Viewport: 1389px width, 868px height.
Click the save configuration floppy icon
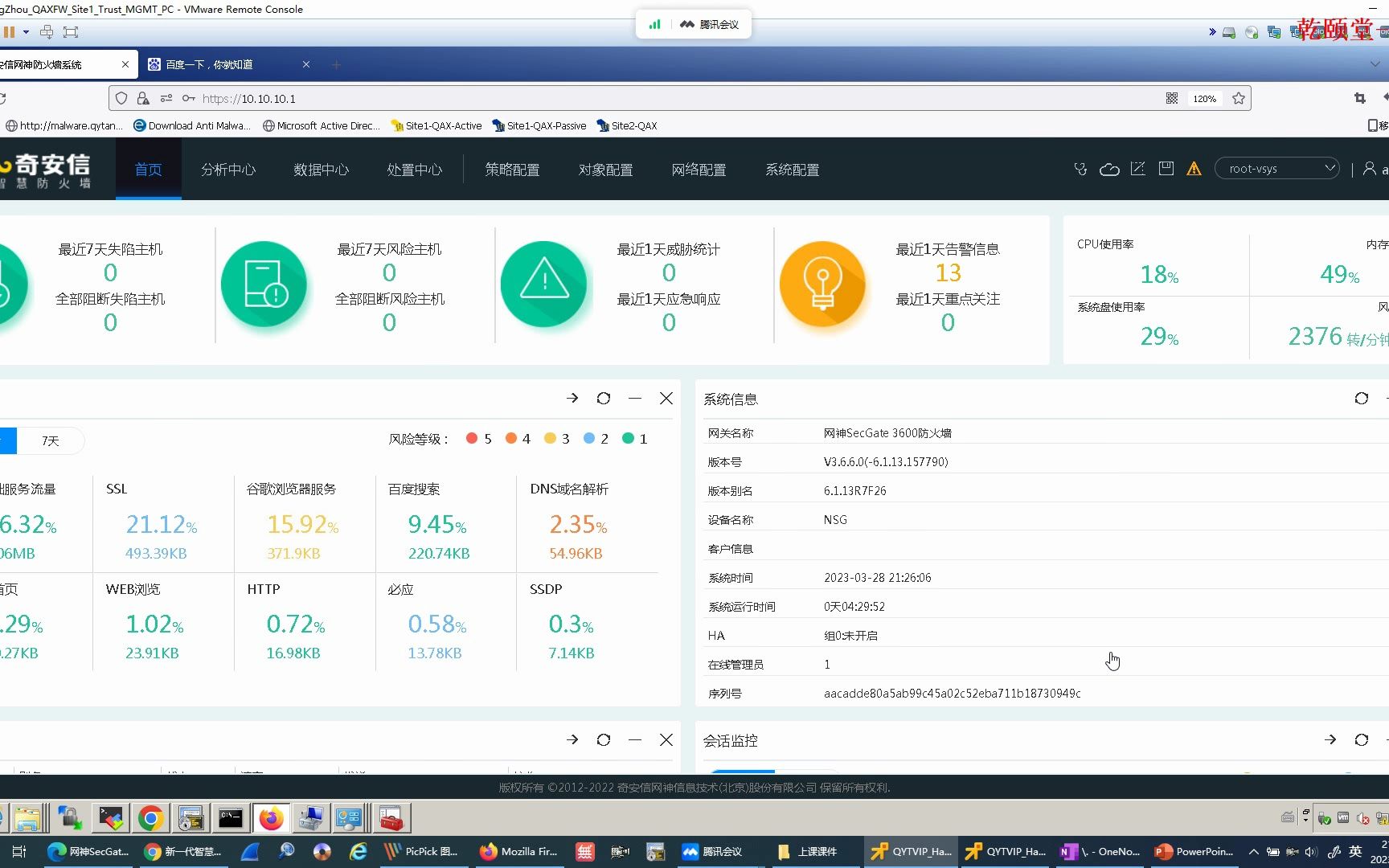click(x=1166, y=169)
